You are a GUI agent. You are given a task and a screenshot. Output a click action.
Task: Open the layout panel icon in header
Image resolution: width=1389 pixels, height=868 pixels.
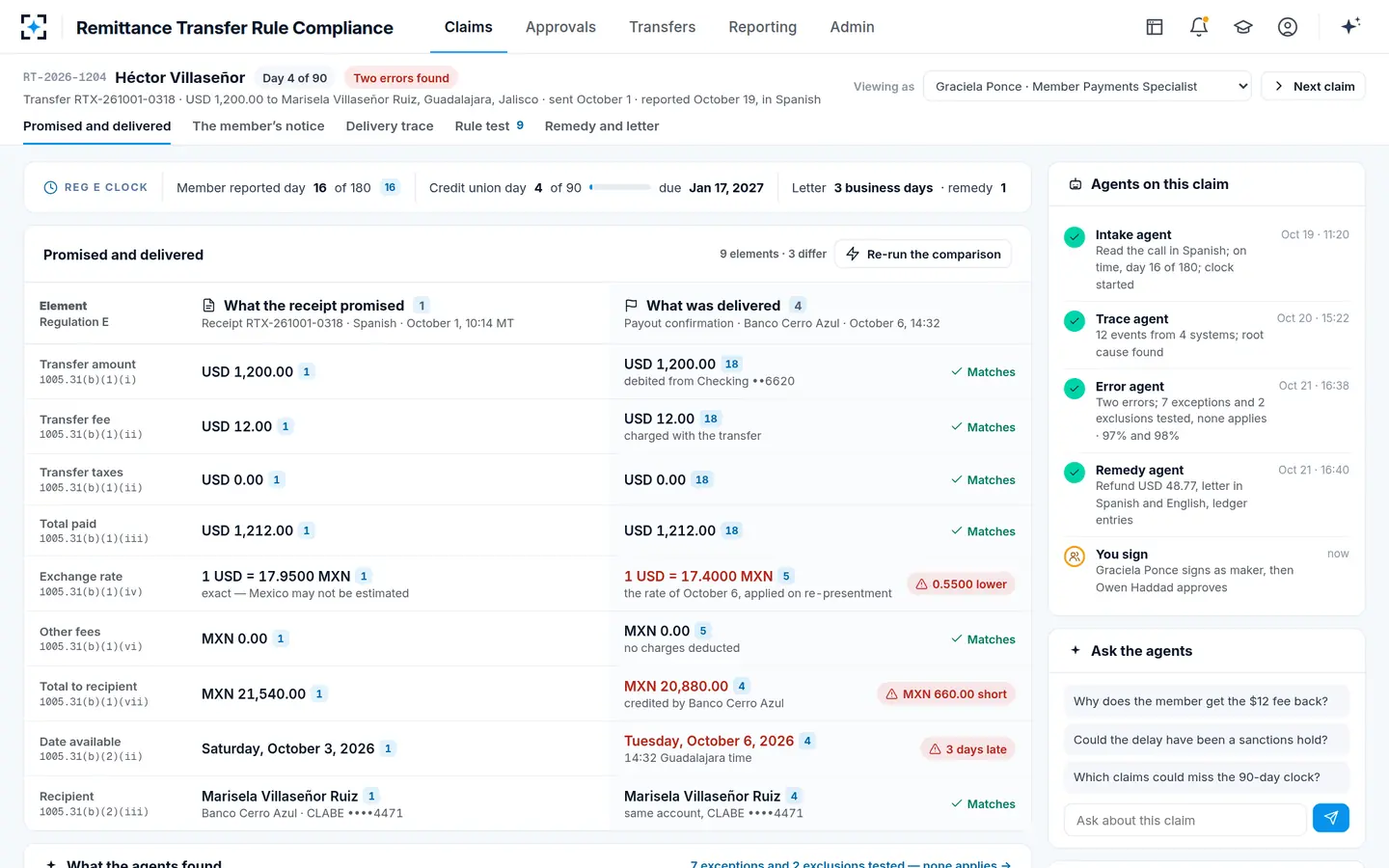[1155, 27]
